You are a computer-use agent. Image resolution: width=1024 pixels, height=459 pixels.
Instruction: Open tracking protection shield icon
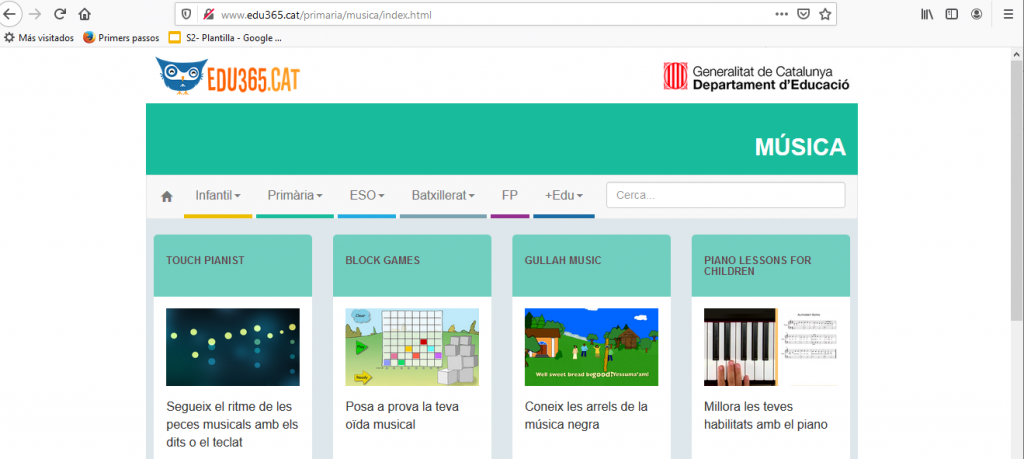pyautogui.click(x=186, y=15)
